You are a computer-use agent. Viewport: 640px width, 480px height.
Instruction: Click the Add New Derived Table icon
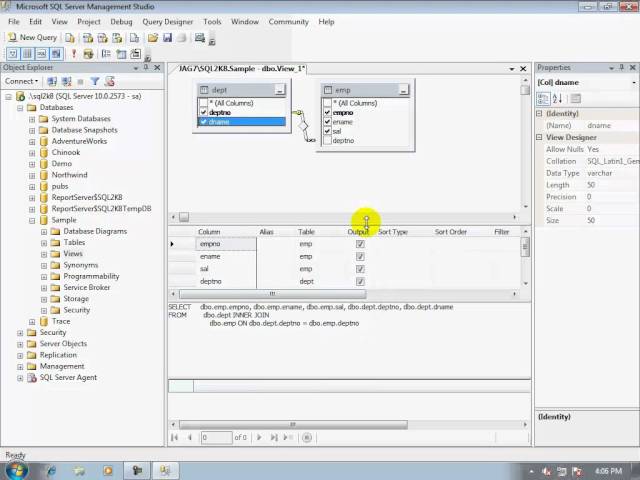[136, 53]
